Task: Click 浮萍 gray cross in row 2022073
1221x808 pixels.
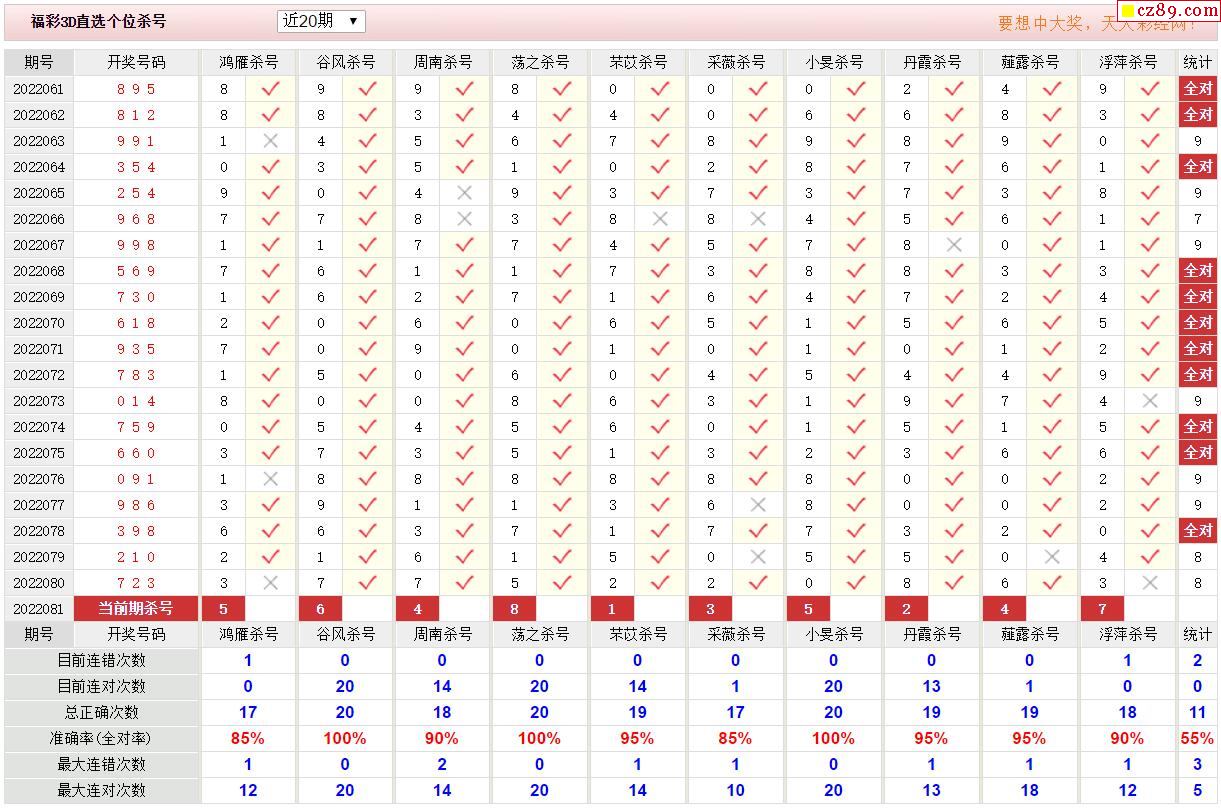Action: [1150, 401]
